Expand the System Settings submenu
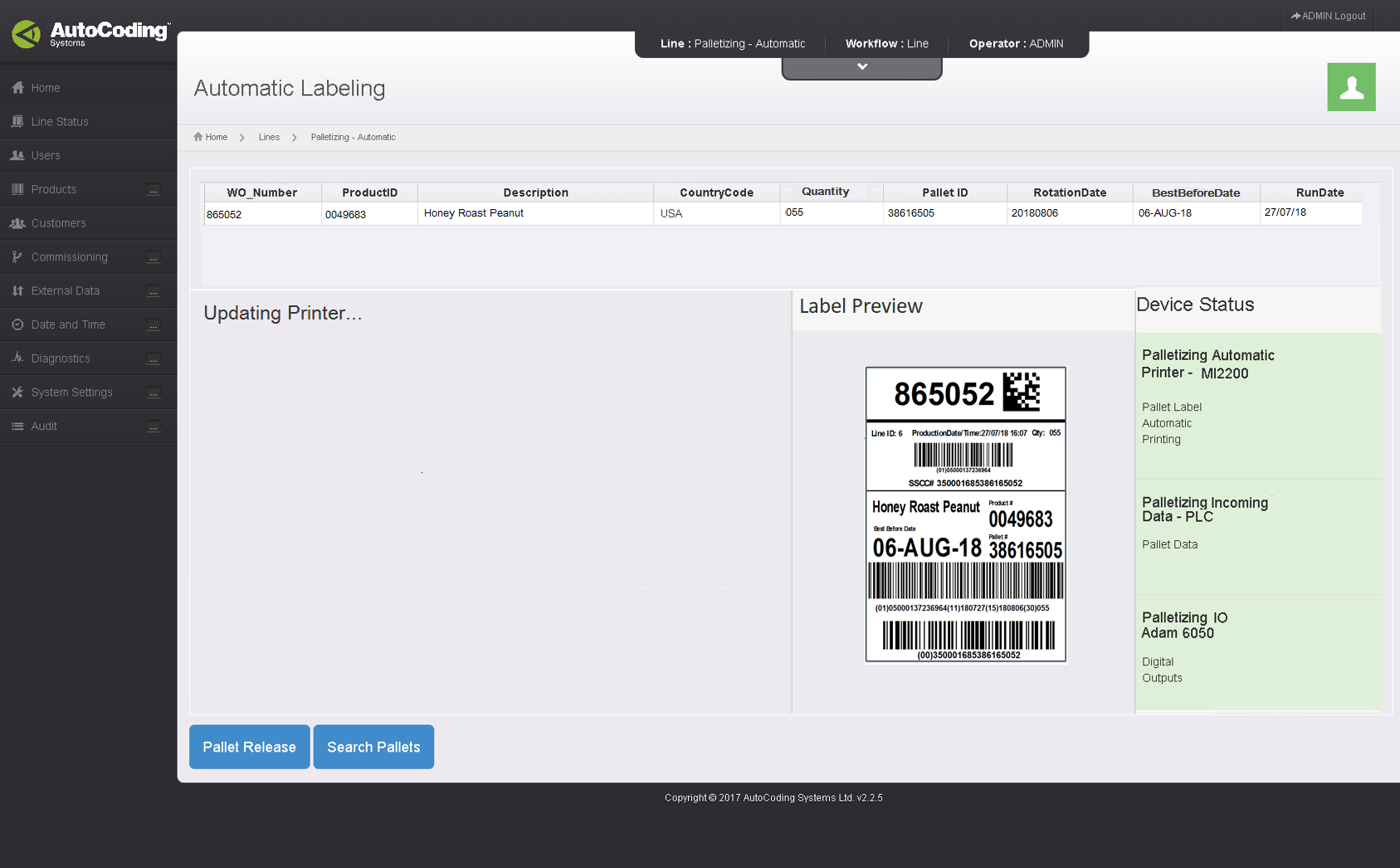1400x868 pixels. click(154, 393)
